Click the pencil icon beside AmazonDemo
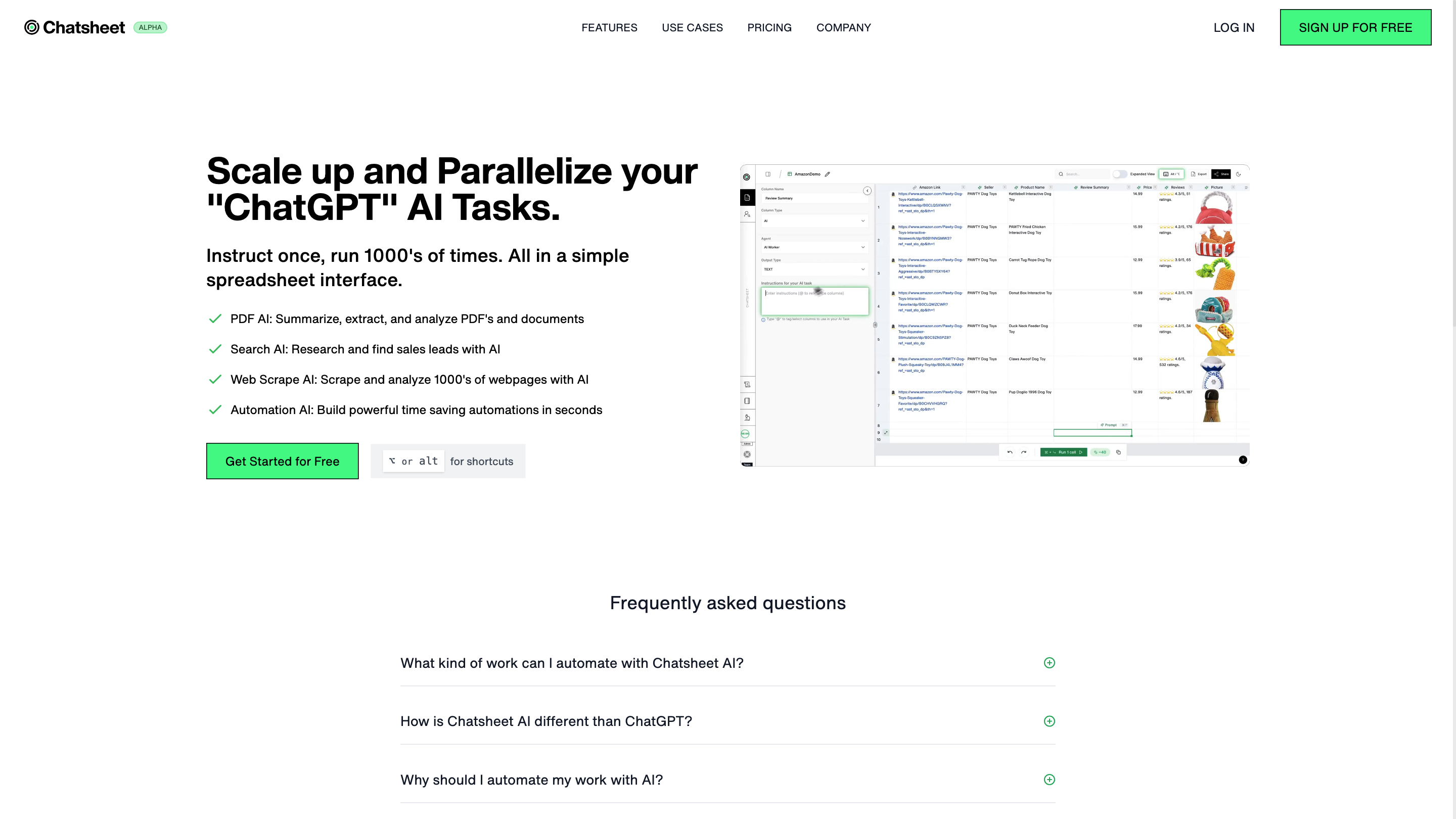The height and width of the screenshot is (819, 1456). (x=827, y=174)
